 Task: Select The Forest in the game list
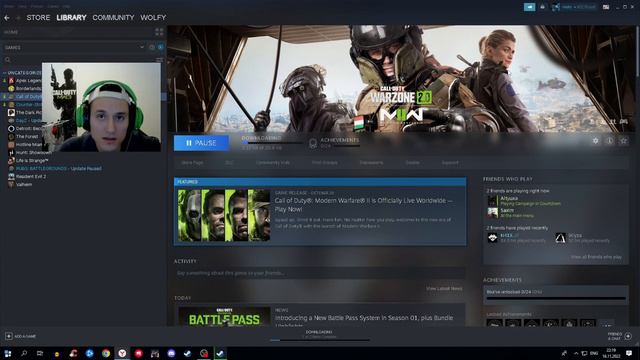[x=27, y=136]
